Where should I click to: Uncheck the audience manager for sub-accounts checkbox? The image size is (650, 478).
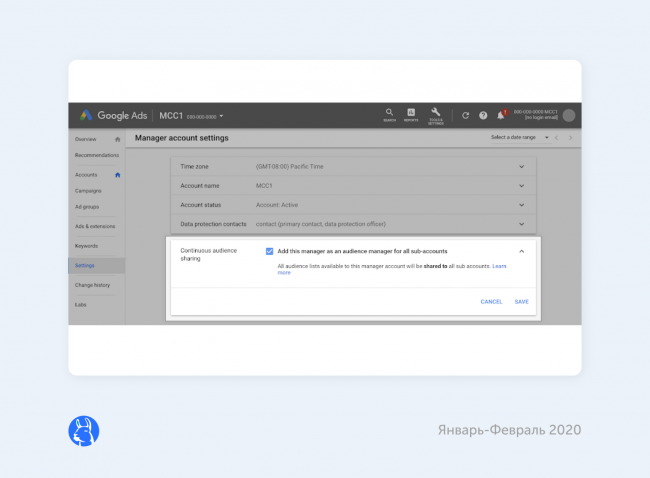pyautogui.click(x=270, y=251)
